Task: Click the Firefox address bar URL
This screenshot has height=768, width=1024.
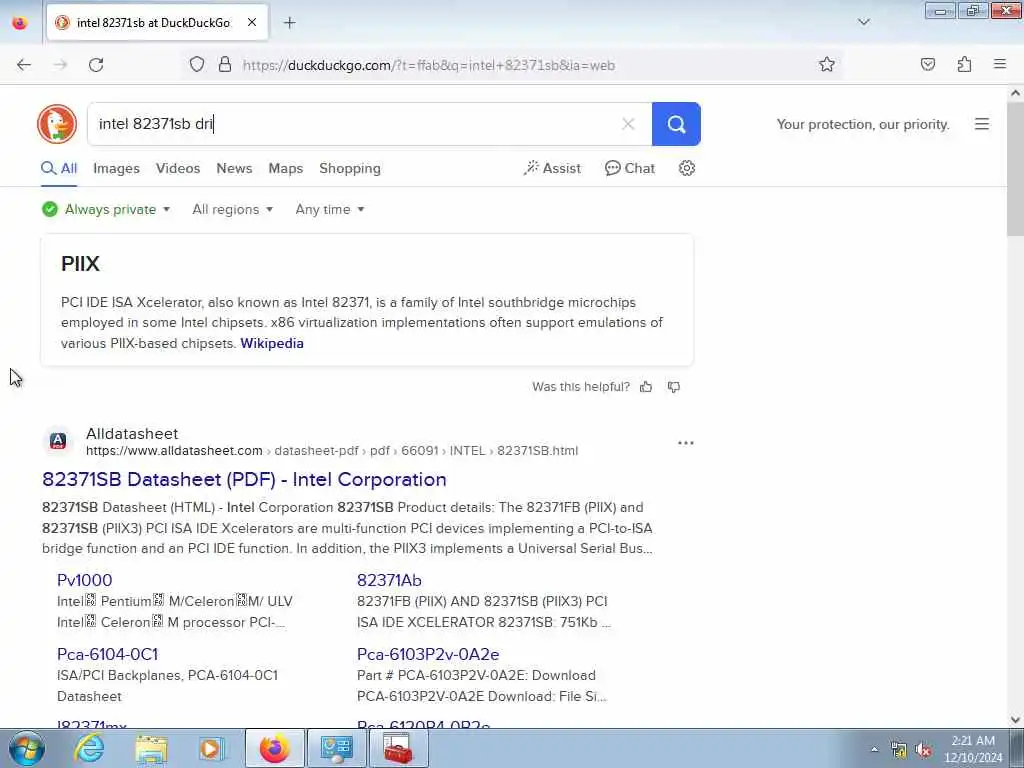Action: coord(428,65)
